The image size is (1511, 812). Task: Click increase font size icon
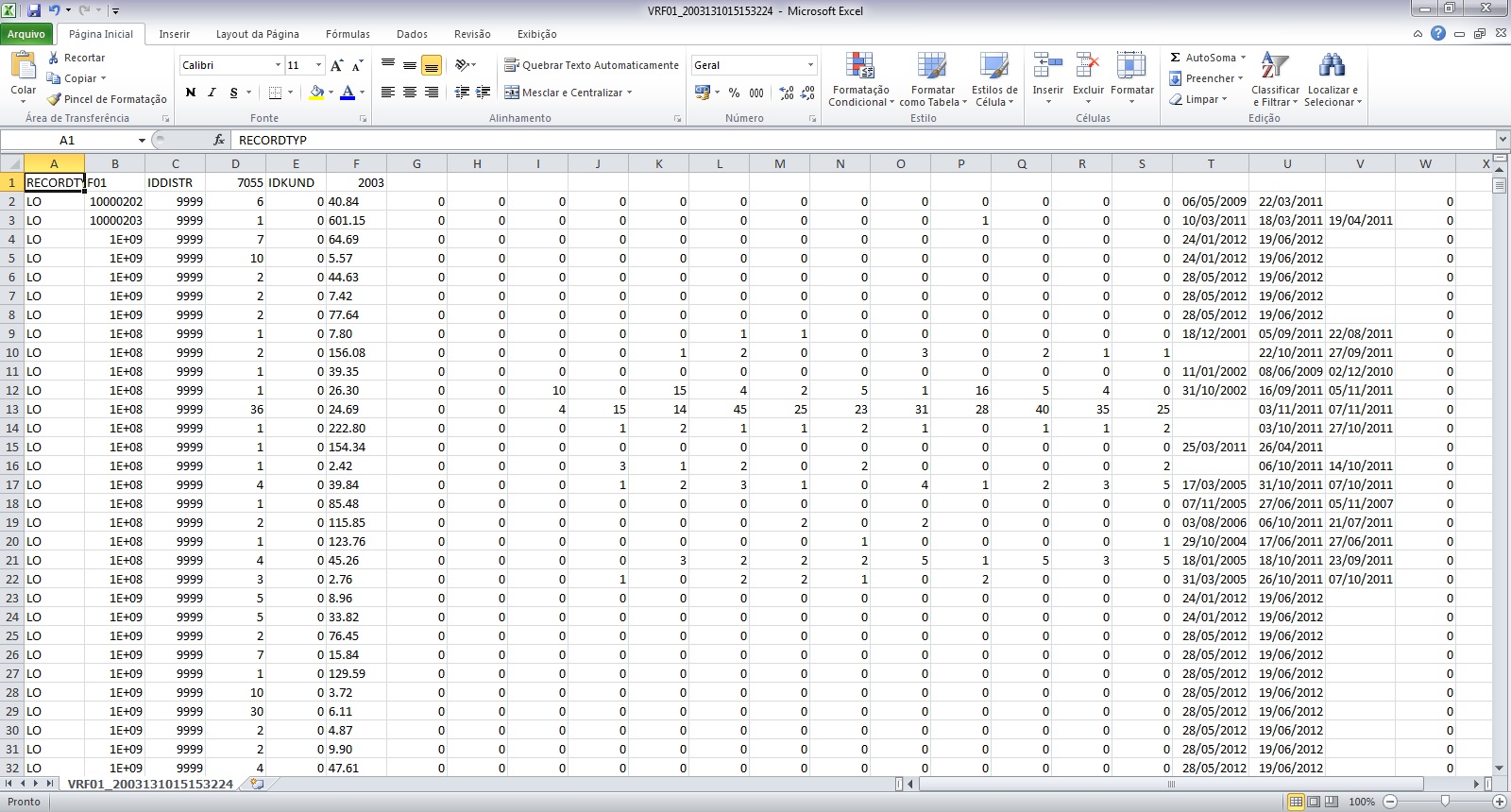(x=337, y=65)
